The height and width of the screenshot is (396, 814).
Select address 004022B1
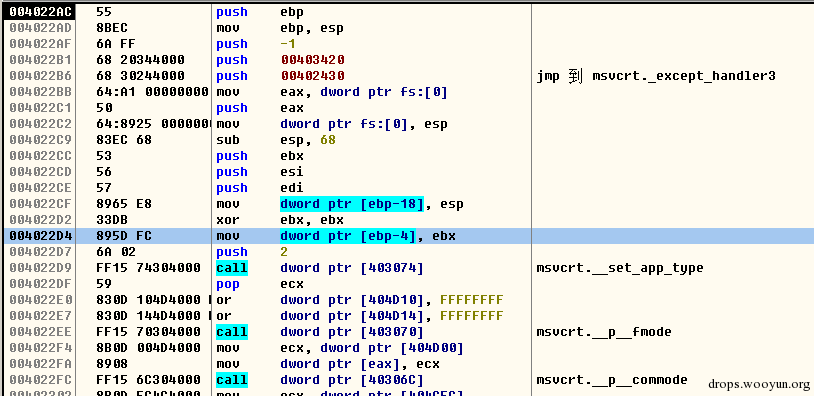coord(40,60)
